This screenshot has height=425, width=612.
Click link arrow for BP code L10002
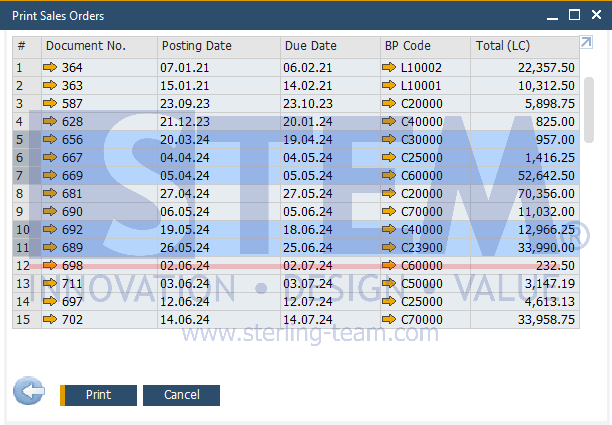(389, 67)
